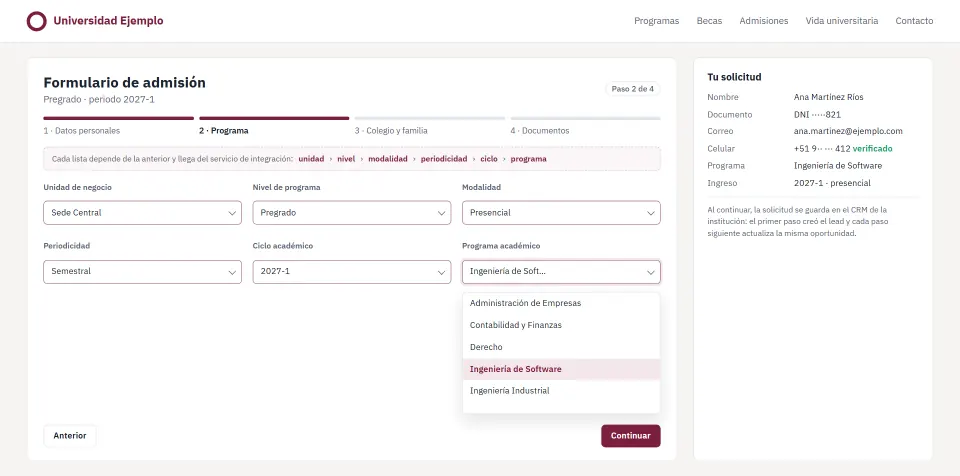Collapse the Programa académico dropdown
The image size is (960, 476).
click(561, 271)
